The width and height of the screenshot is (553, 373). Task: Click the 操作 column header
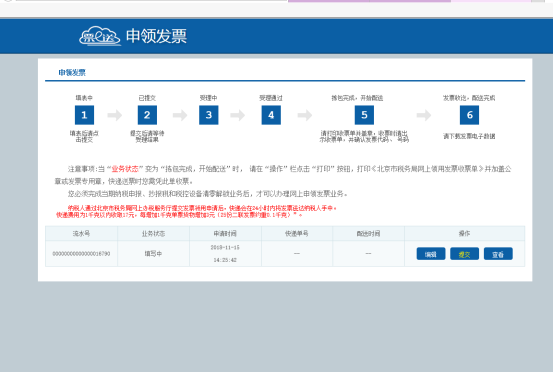464,233
